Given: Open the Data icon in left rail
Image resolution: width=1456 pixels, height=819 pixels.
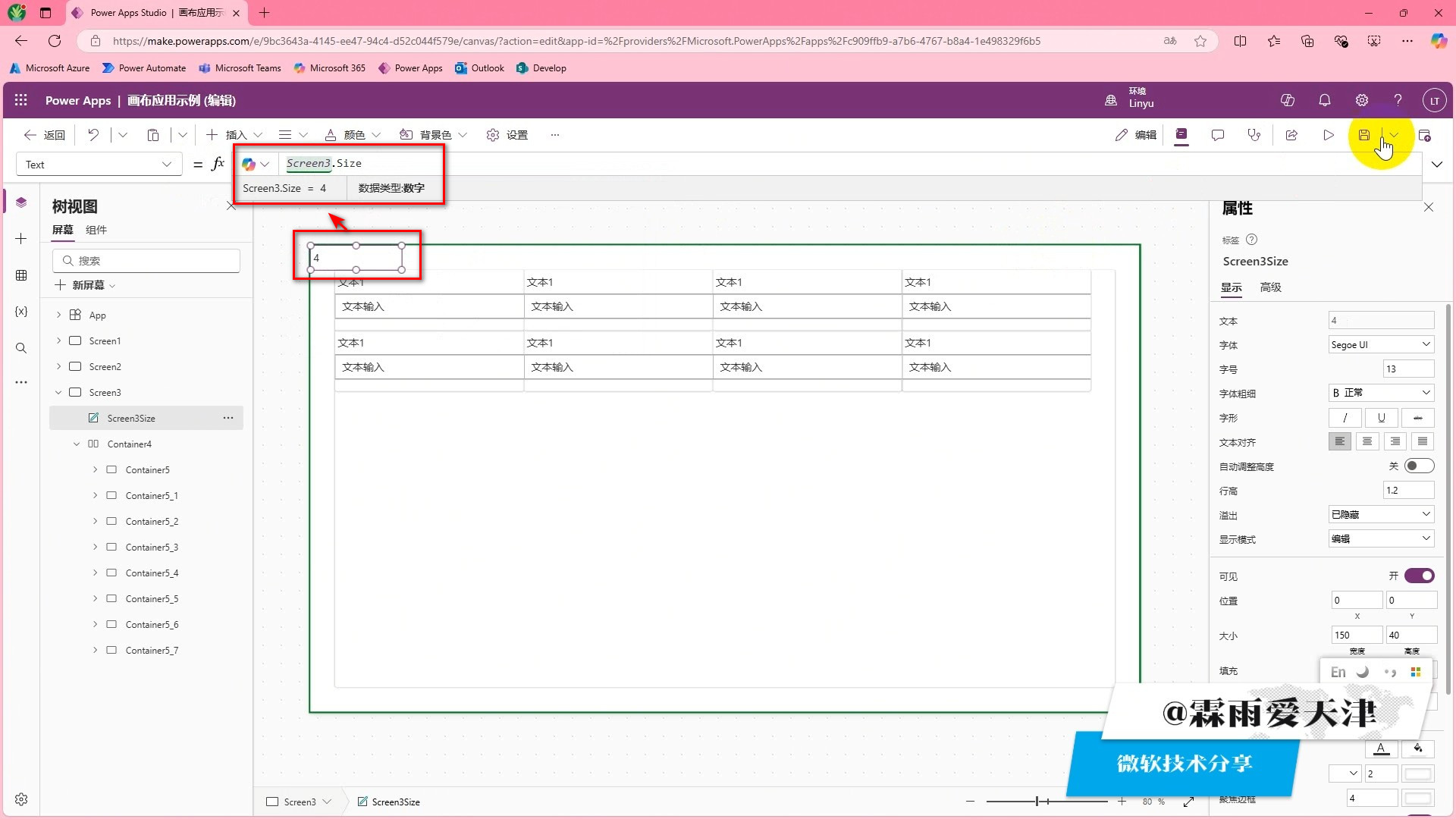Looking at the screenshot, I should click(x=21, y=275).
